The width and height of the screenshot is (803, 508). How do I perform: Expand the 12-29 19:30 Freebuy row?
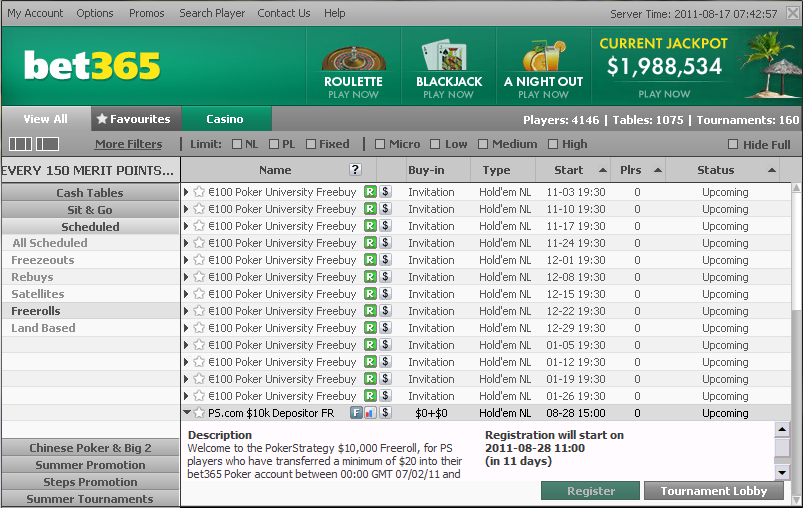pyautogui.click(x=186, y=328)
